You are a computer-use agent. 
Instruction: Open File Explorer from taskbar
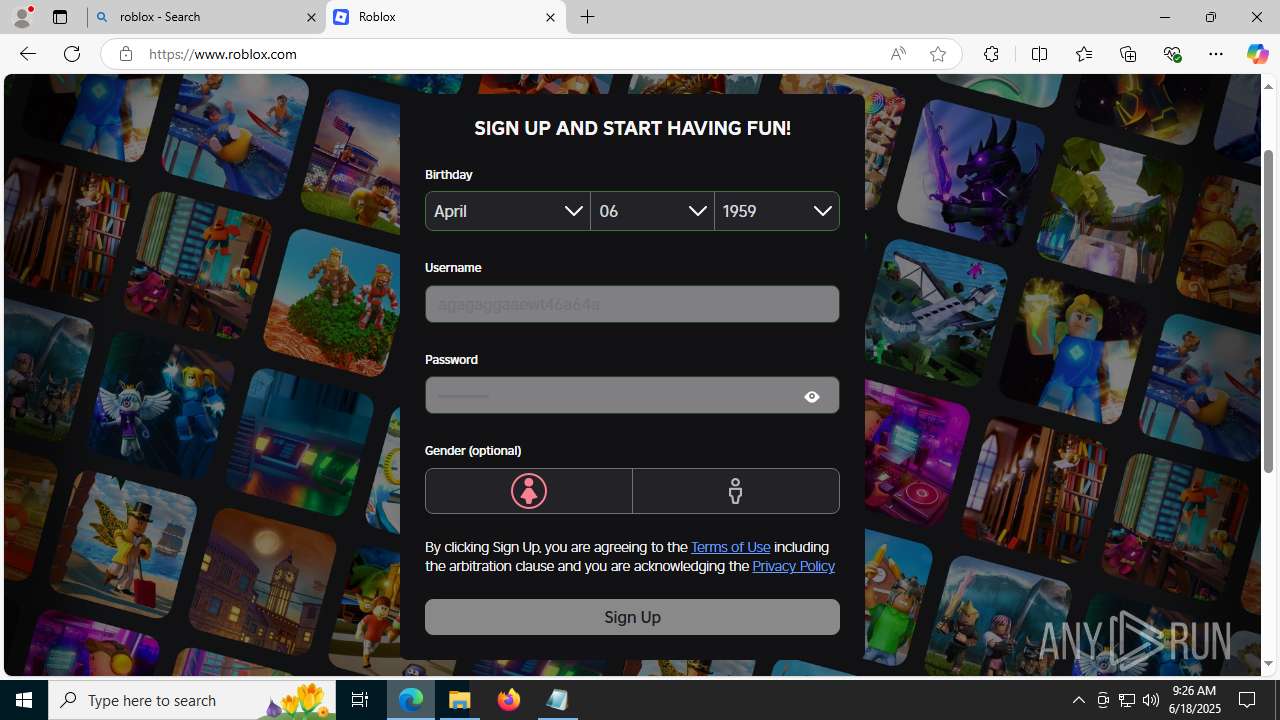pos(460,700)
